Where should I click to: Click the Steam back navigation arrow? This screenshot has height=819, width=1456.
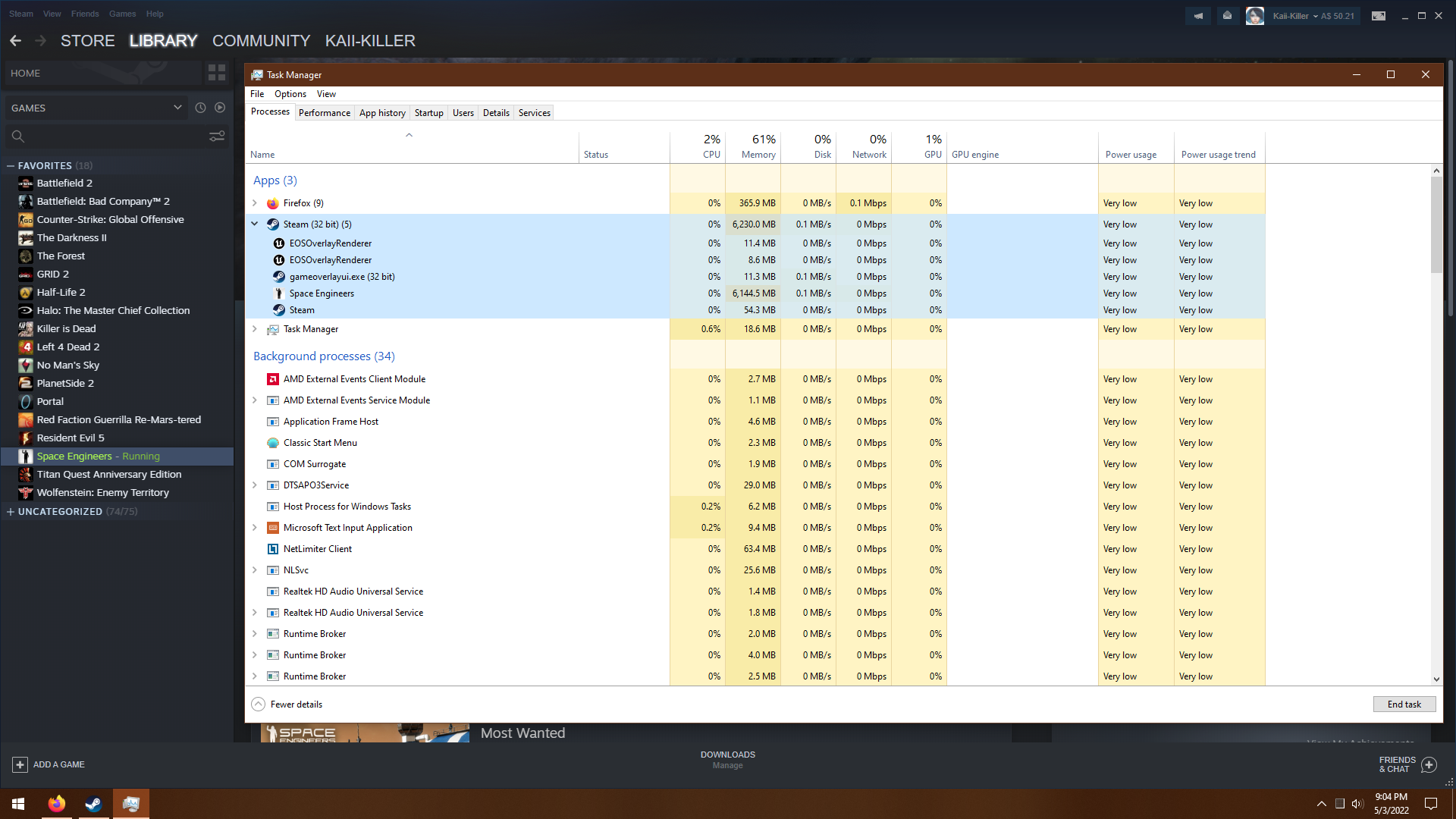16,41
